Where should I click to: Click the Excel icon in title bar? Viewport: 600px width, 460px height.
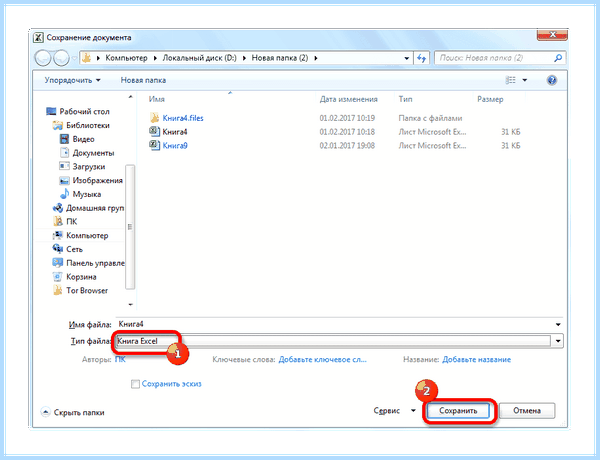pos(38,38)
